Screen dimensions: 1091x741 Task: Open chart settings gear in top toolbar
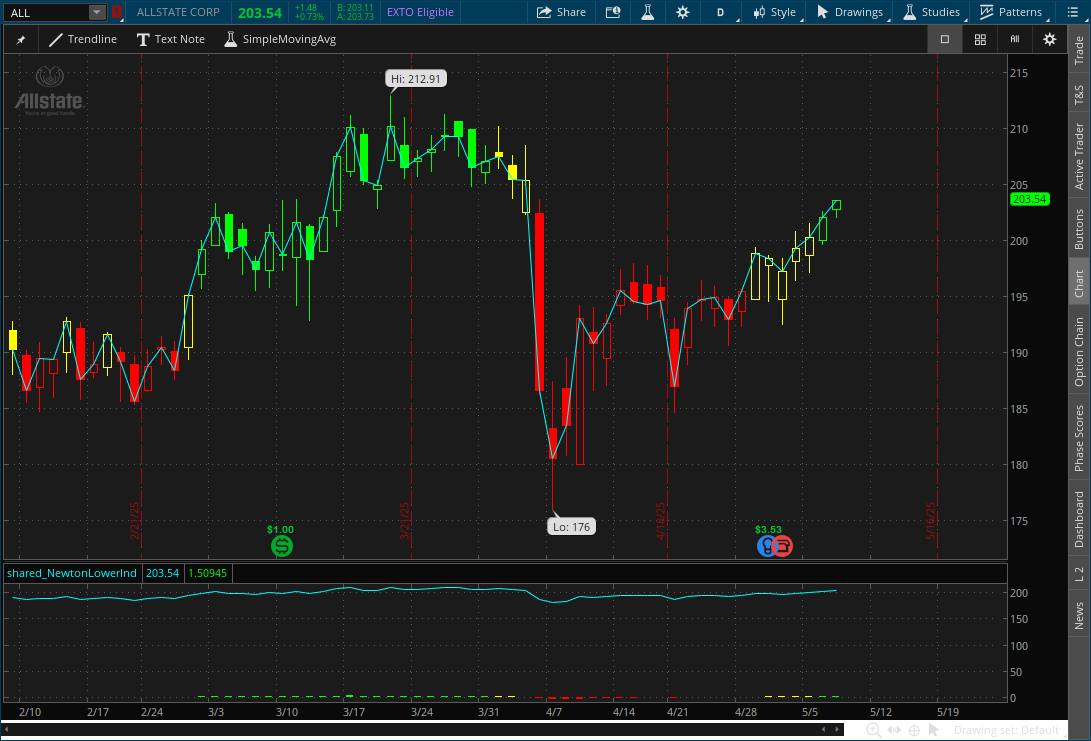[683, 12]
